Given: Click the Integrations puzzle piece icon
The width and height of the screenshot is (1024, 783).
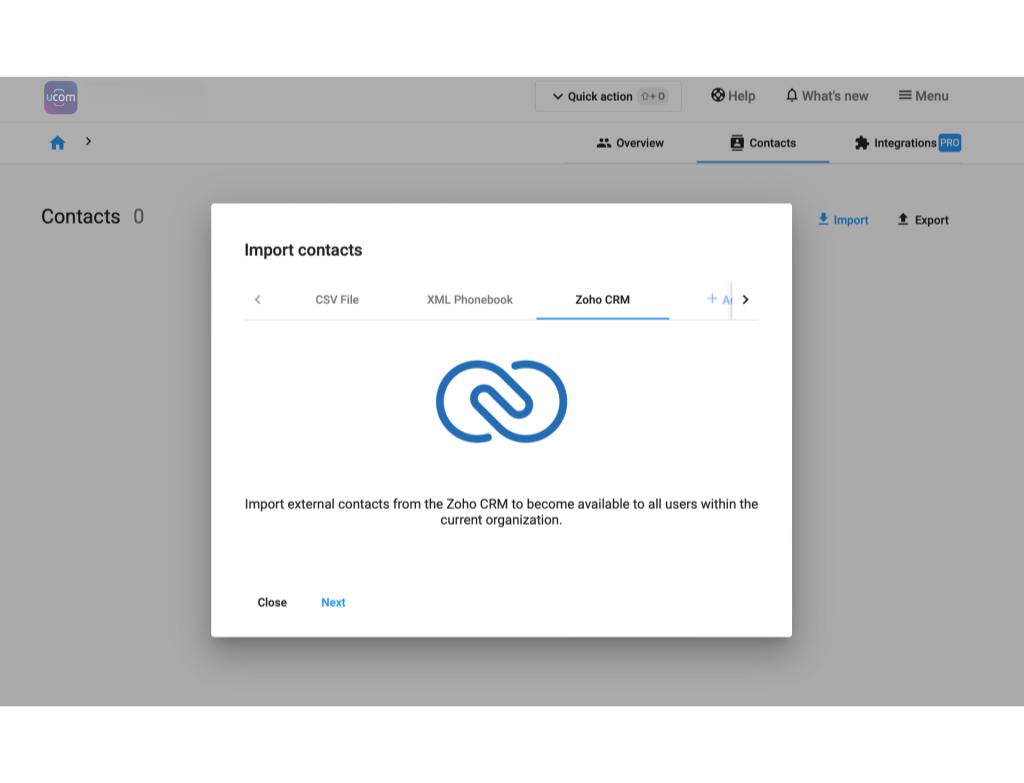Looking at the screenshot, I should pos(862,143).
